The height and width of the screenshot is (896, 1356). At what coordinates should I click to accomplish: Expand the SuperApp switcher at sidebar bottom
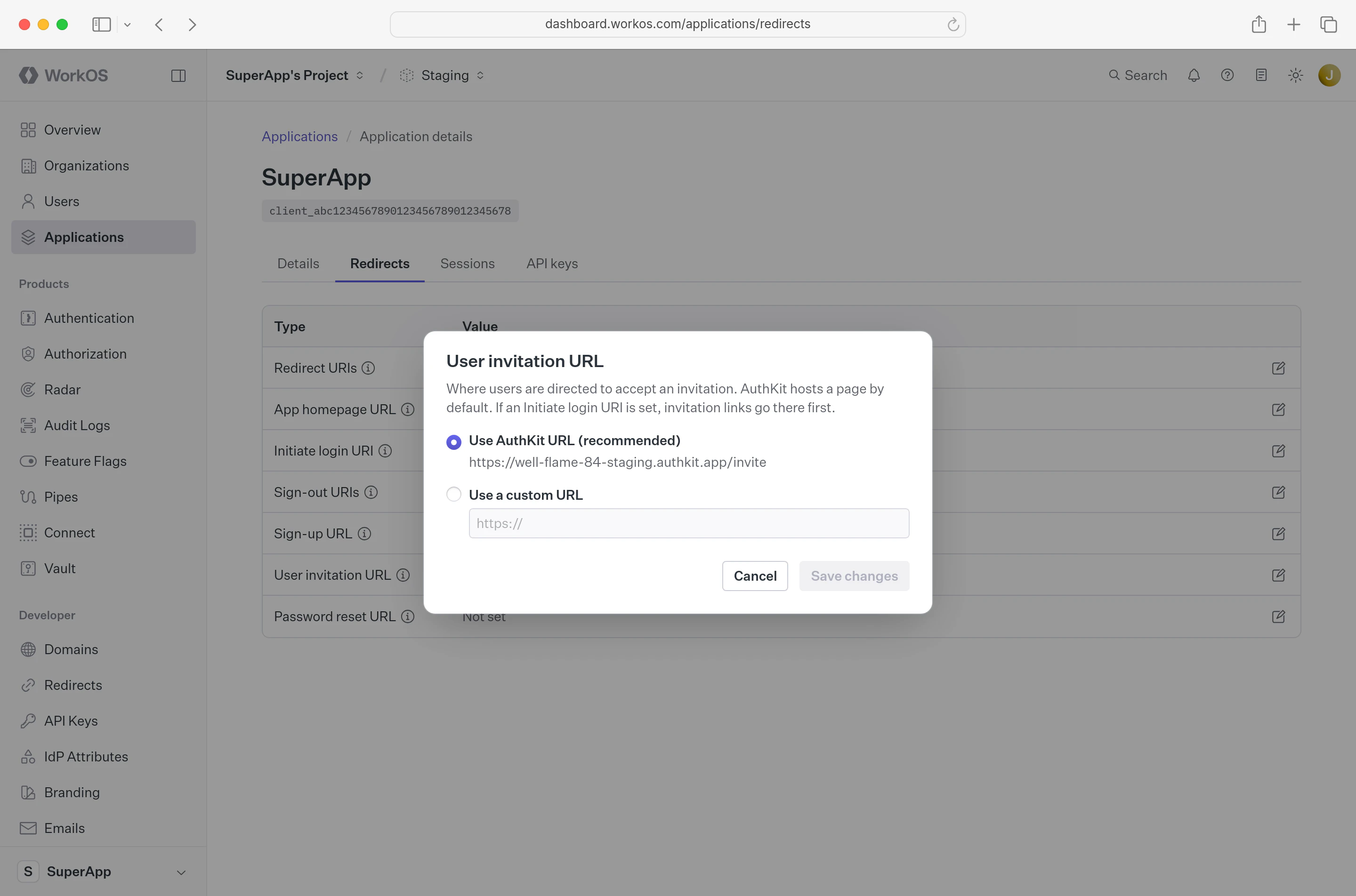pos(104,872)
